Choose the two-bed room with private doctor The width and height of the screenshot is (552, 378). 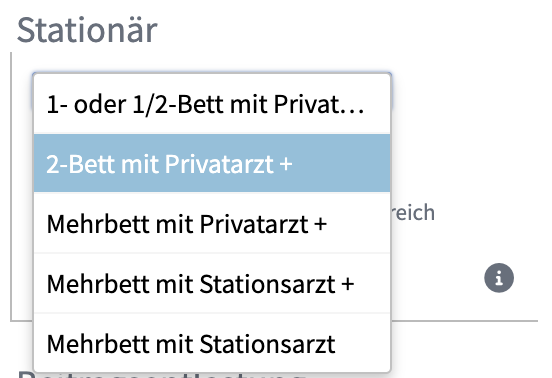pos(212,163)
